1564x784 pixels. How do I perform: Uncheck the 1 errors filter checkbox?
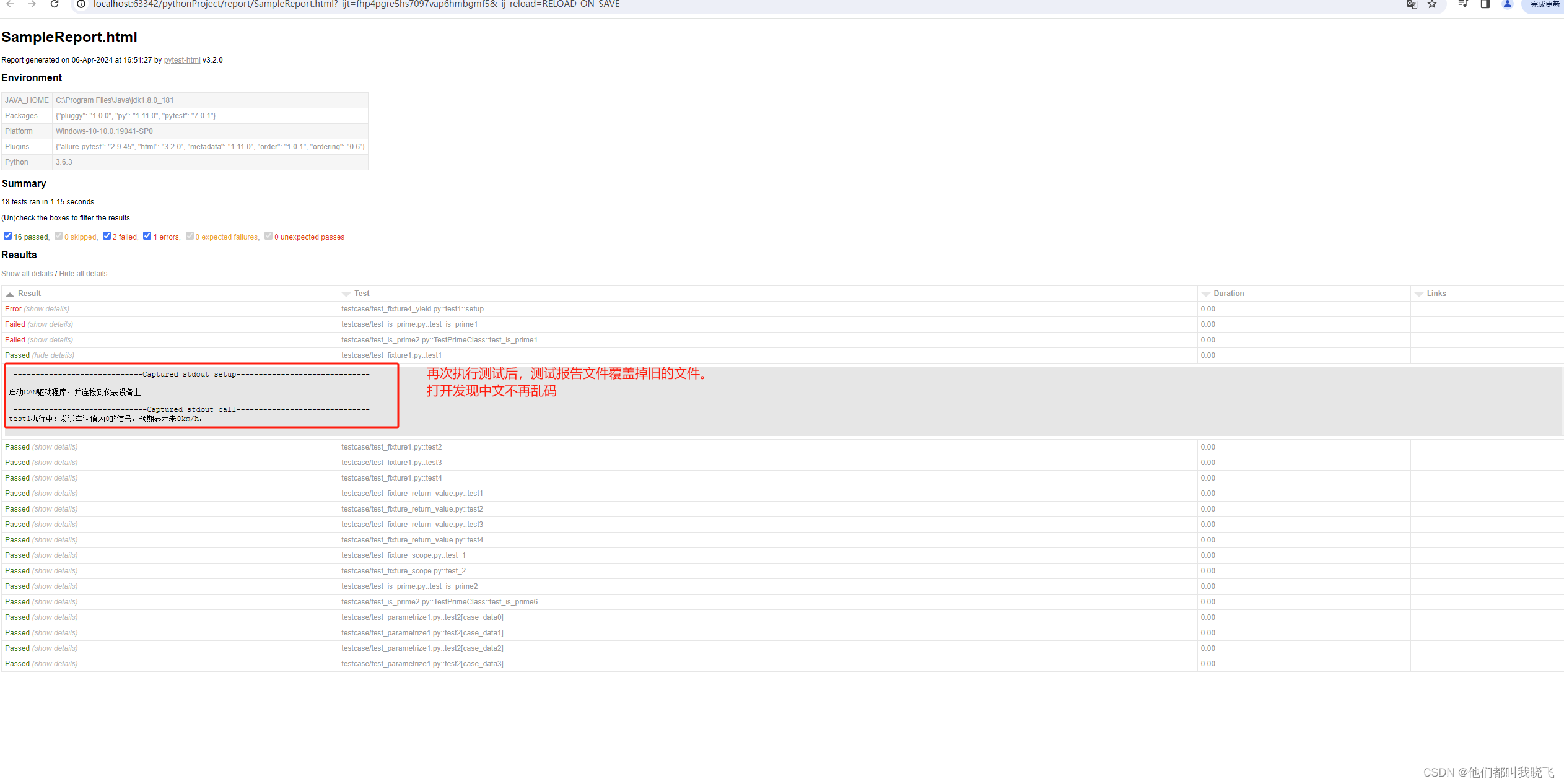[x=147, y=236]
